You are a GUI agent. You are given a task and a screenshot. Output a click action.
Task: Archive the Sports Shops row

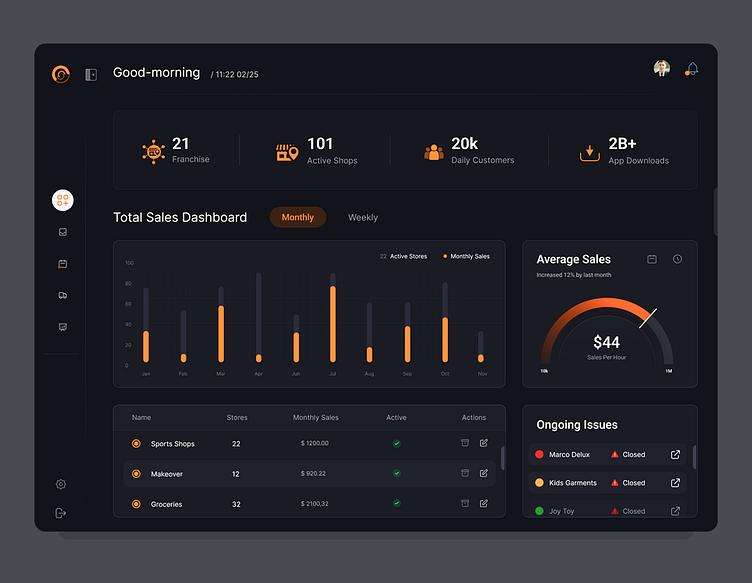(x=465, y=443)
